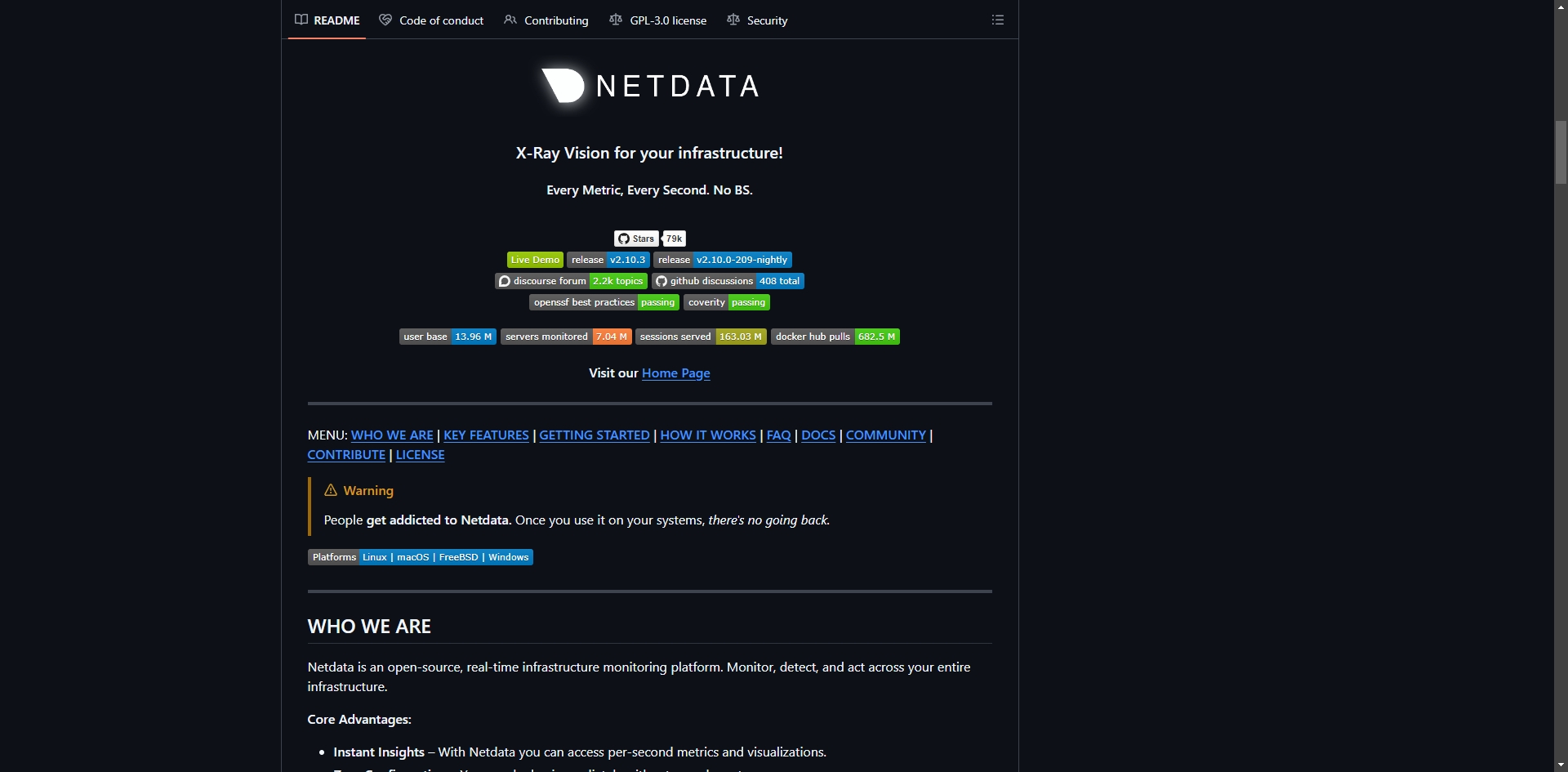Viewport: 1568px width, 772px height.
Task: Click the docker hub pulls badge
Action: tap(835, 337)
